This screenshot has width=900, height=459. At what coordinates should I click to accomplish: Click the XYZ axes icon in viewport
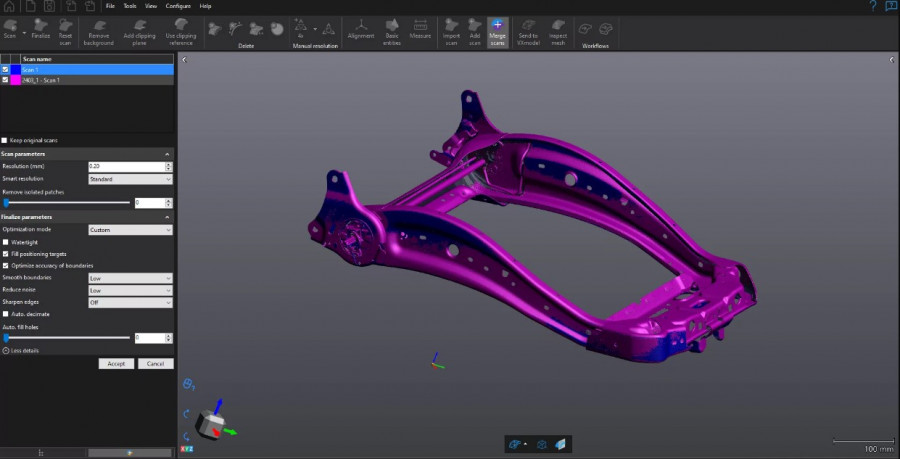point(187,449)
